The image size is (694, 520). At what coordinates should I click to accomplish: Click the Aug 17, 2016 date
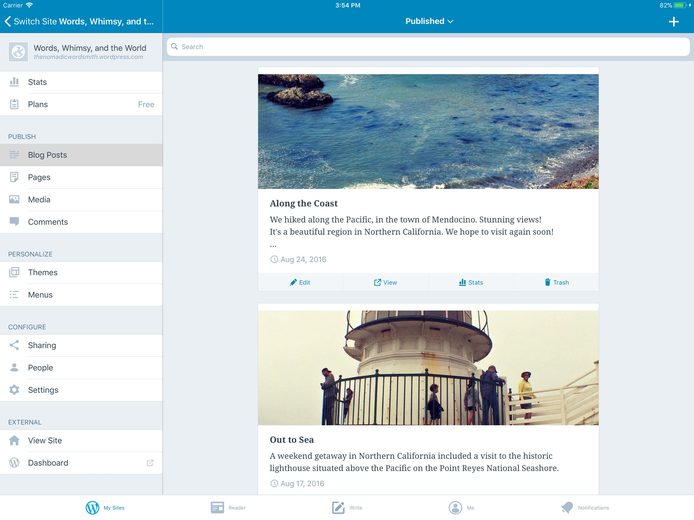(302, 483)
